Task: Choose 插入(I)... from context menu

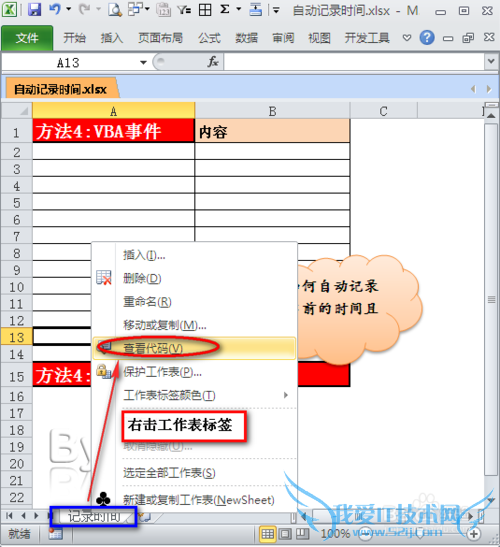Action: click(194, 255)
